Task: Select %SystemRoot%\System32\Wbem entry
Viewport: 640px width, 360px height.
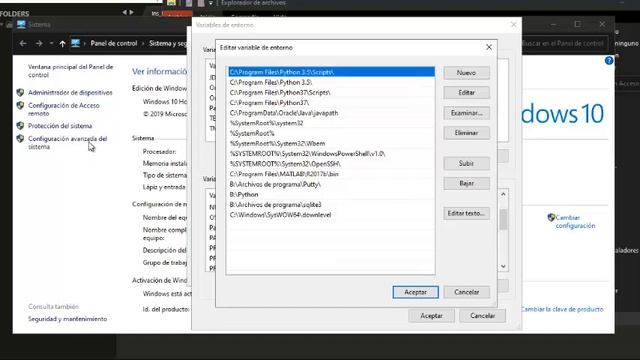Action: tap(331, 143)
